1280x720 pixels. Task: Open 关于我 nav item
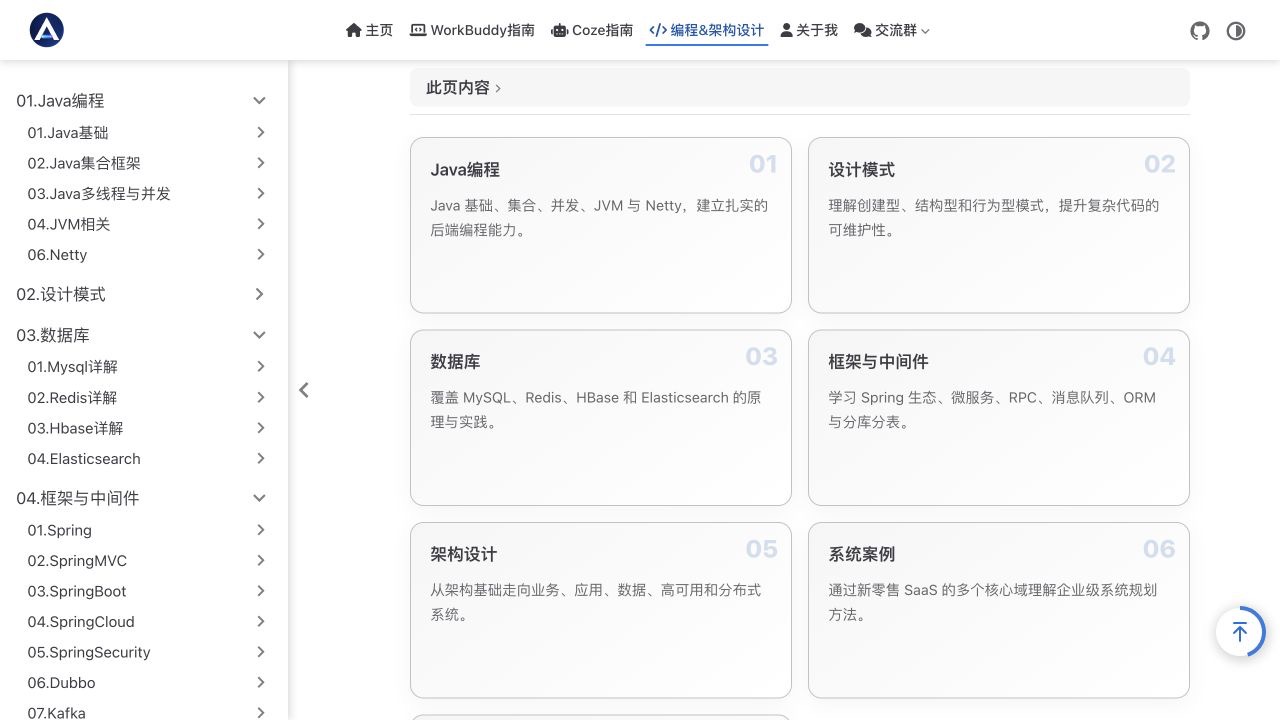click(809, 30)
